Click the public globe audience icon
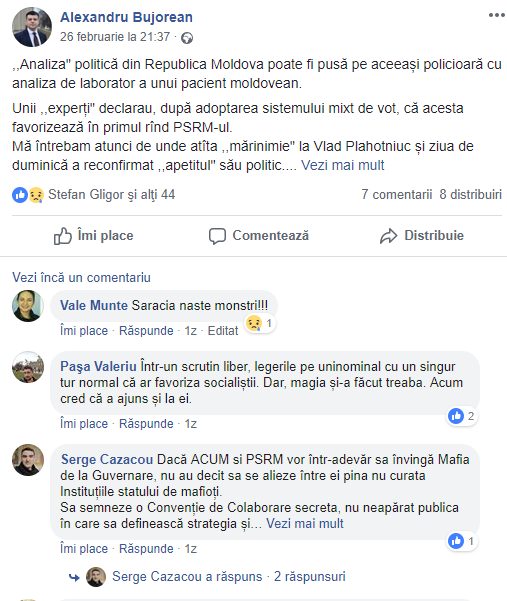The height and width of the screenshot is (601, 507). coord(187,38)
